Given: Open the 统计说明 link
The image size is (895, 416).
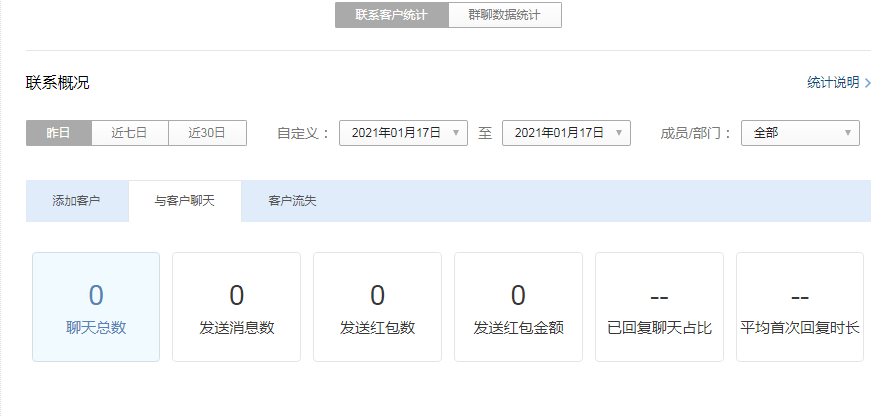Looking at the screenshot, I should tap(833, 83).
